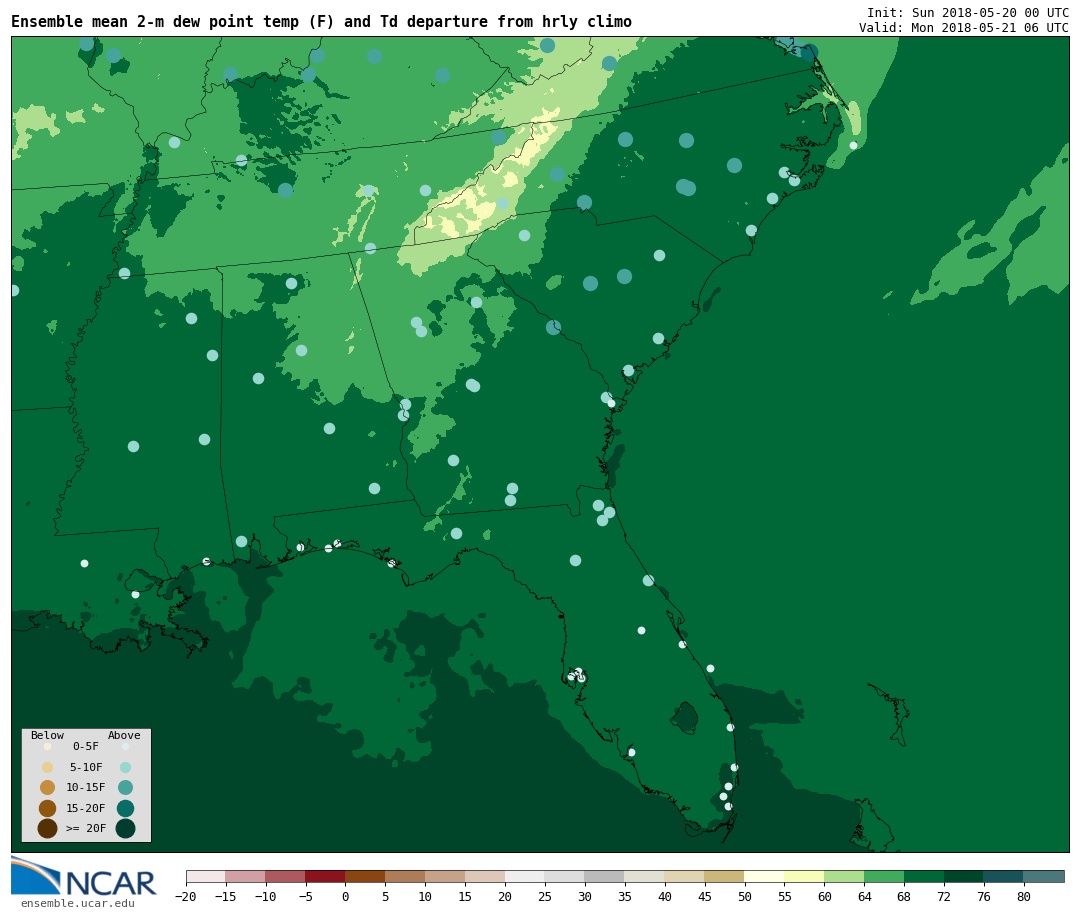Select the Below 10-15F legend circle
This screenshot has height=915, width=1080.
48,788
